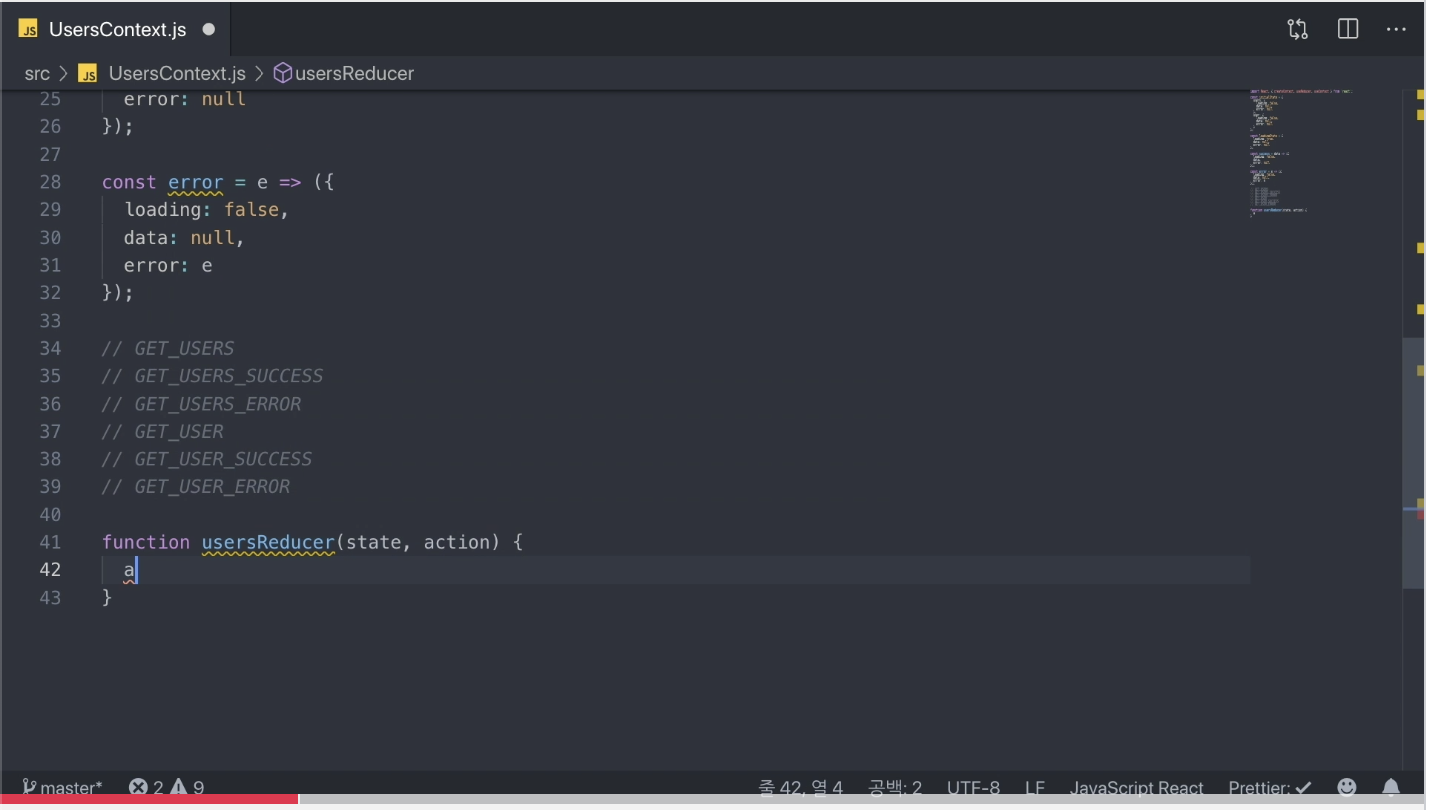Click the JS file icon in breadcrumb
The width and height of the screenshot is (1432, 810).
pyautogui.click(x=88, y=74)
